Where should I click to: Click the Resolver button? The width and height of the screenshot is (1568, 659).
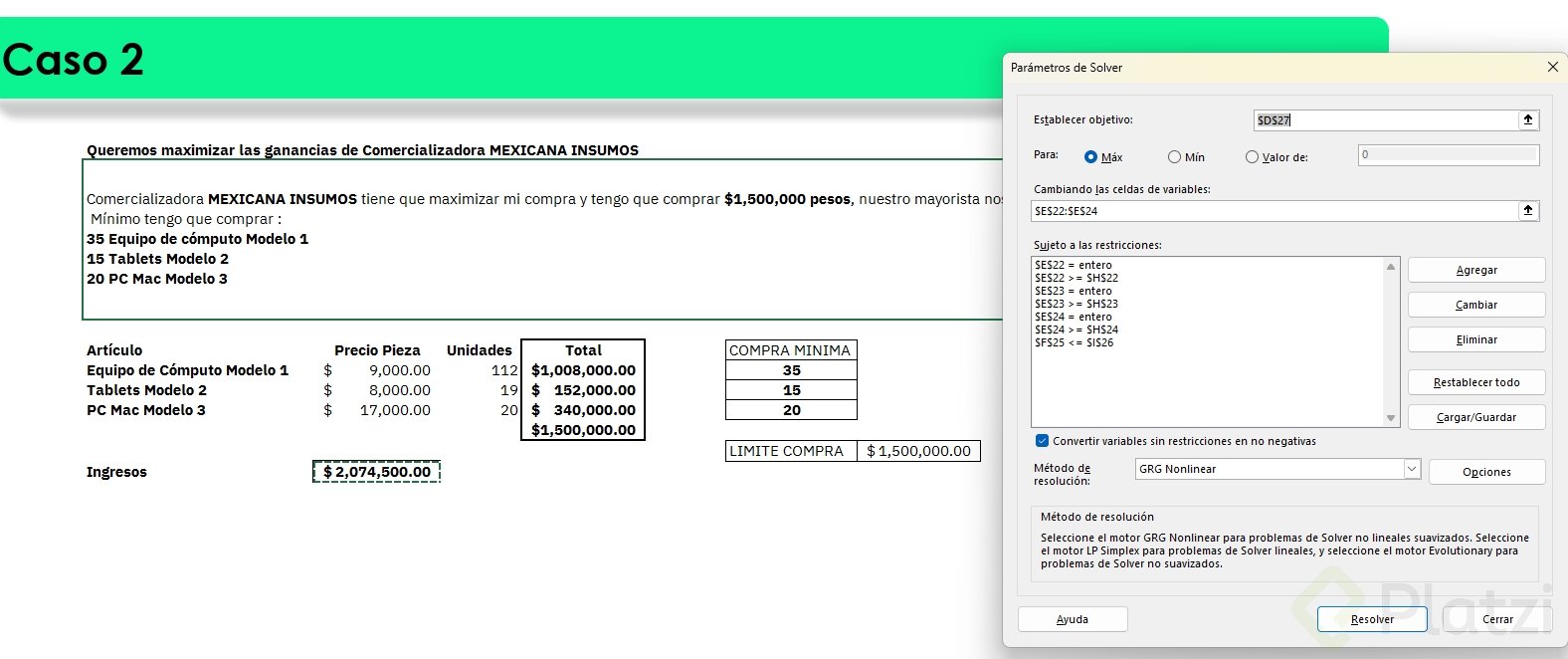(1372, 619)
